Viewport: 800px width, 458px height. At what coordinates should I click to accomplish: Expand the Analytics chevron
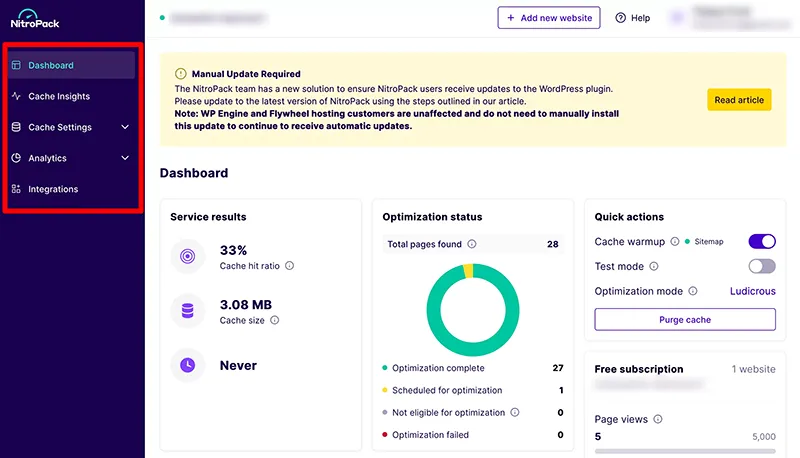(125, 158)
